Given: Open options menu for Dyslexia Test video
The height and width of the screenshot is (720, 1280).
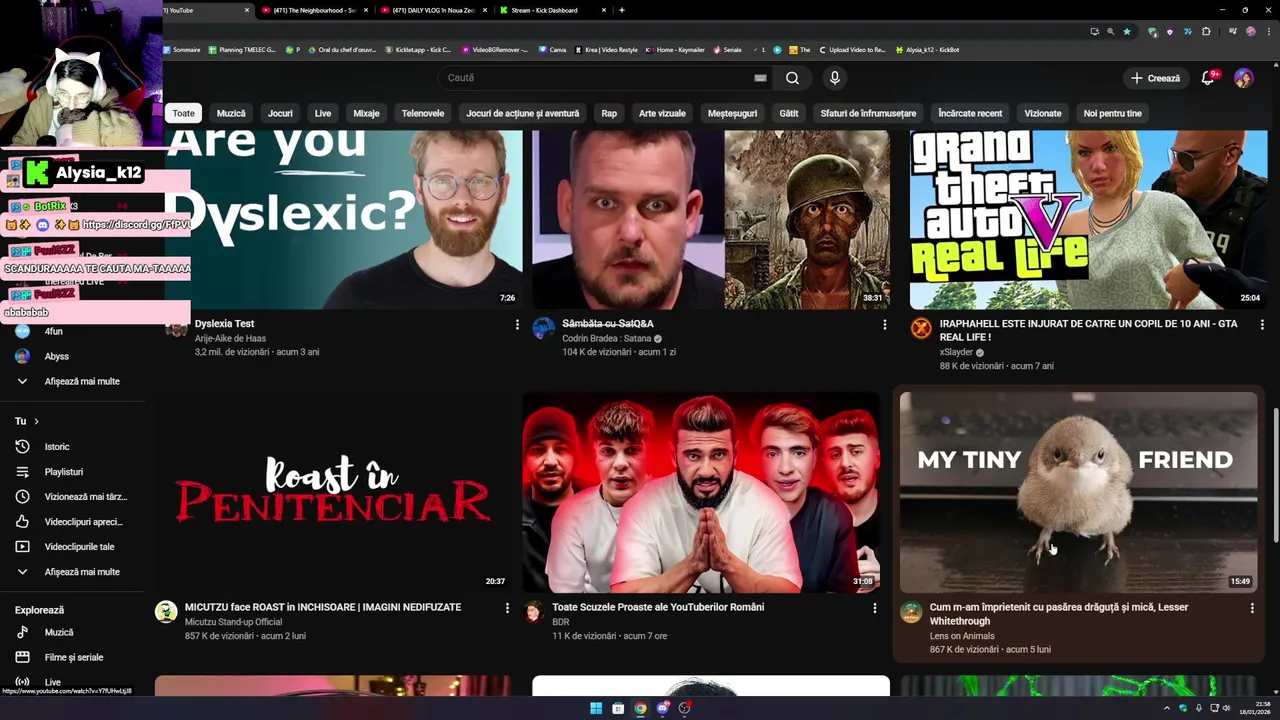Looking at the screenshot, I should (517, 324).
